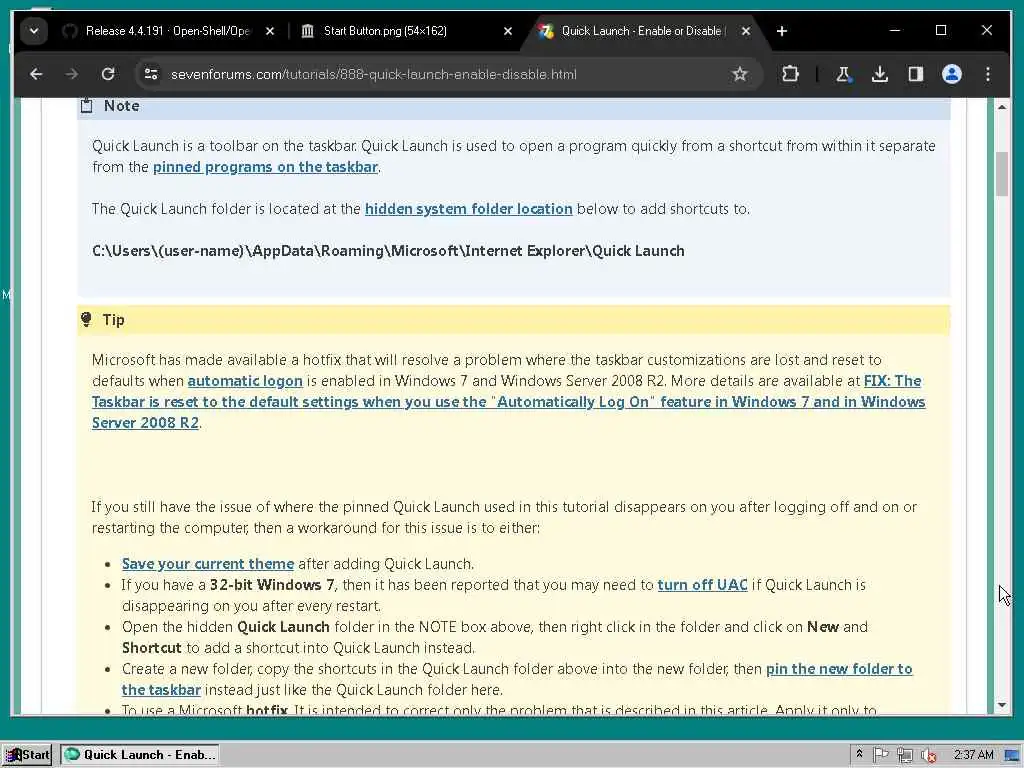The height and width of the screenshot is (768, 1024).
Task: Close the Start Button.png tab
Action: (x=508, y=31)
